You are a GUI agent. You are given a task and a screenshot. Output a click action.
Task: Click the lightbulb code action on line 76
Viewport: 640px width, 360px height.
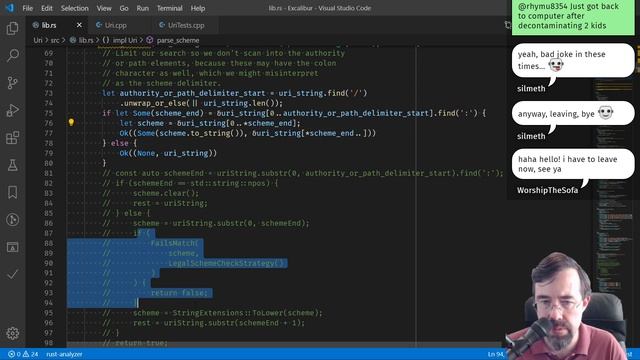coord(71,122)
